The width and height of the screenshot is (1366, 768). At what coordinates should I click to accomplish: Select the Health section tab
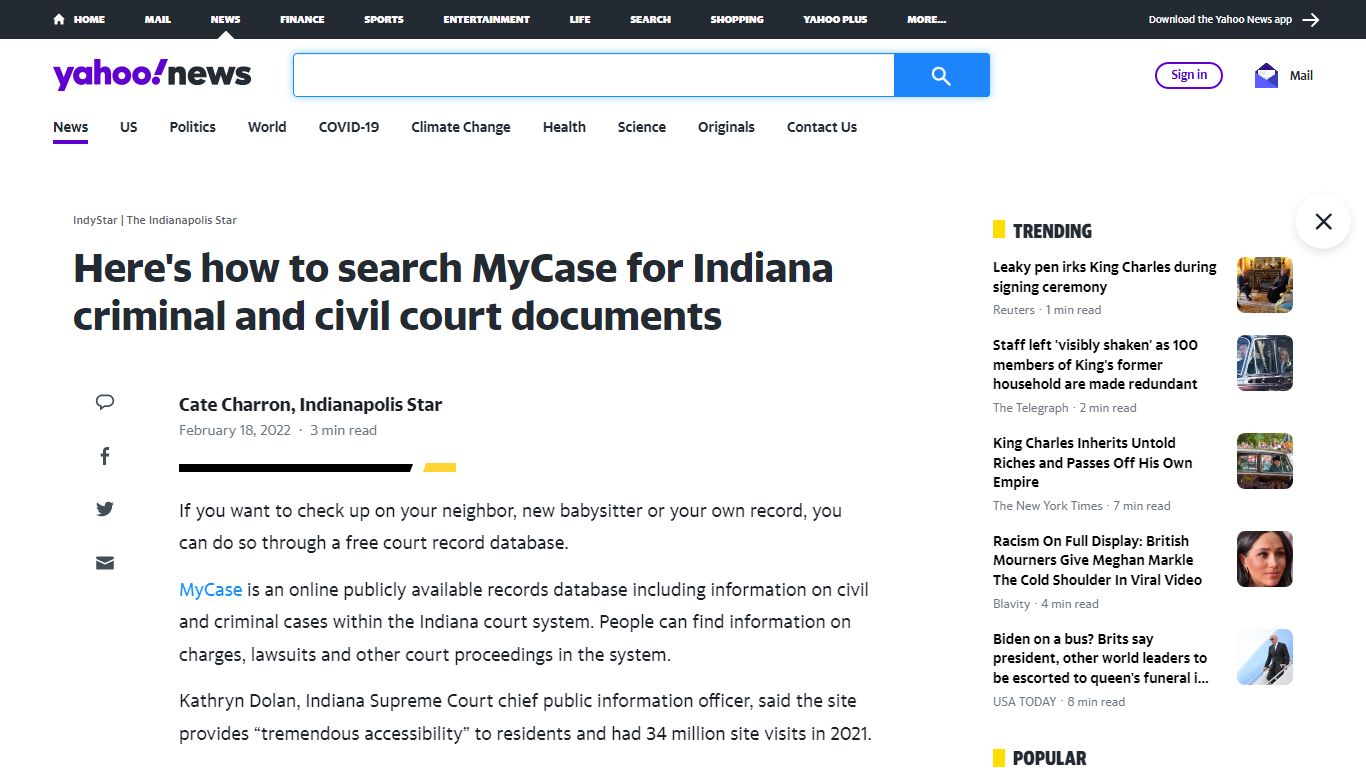tap(564, 127)
